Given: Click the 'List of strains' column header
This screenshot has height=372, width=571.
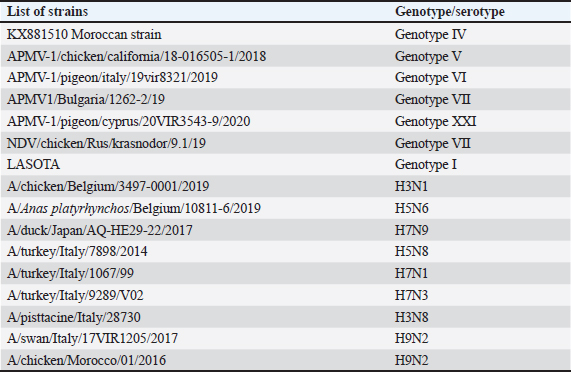Looking at the screenshot, I should pyautogui.click(x=47, y=12).
